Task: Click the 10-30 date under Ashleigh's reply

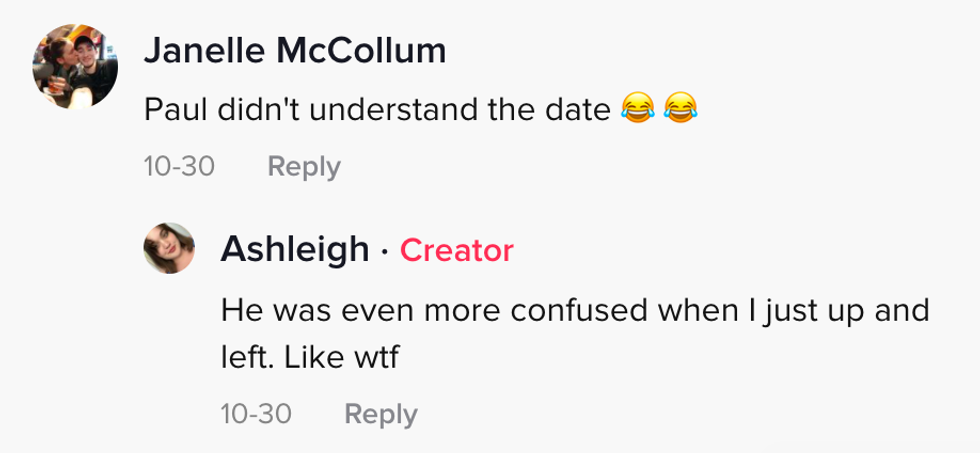Action: 256,414
